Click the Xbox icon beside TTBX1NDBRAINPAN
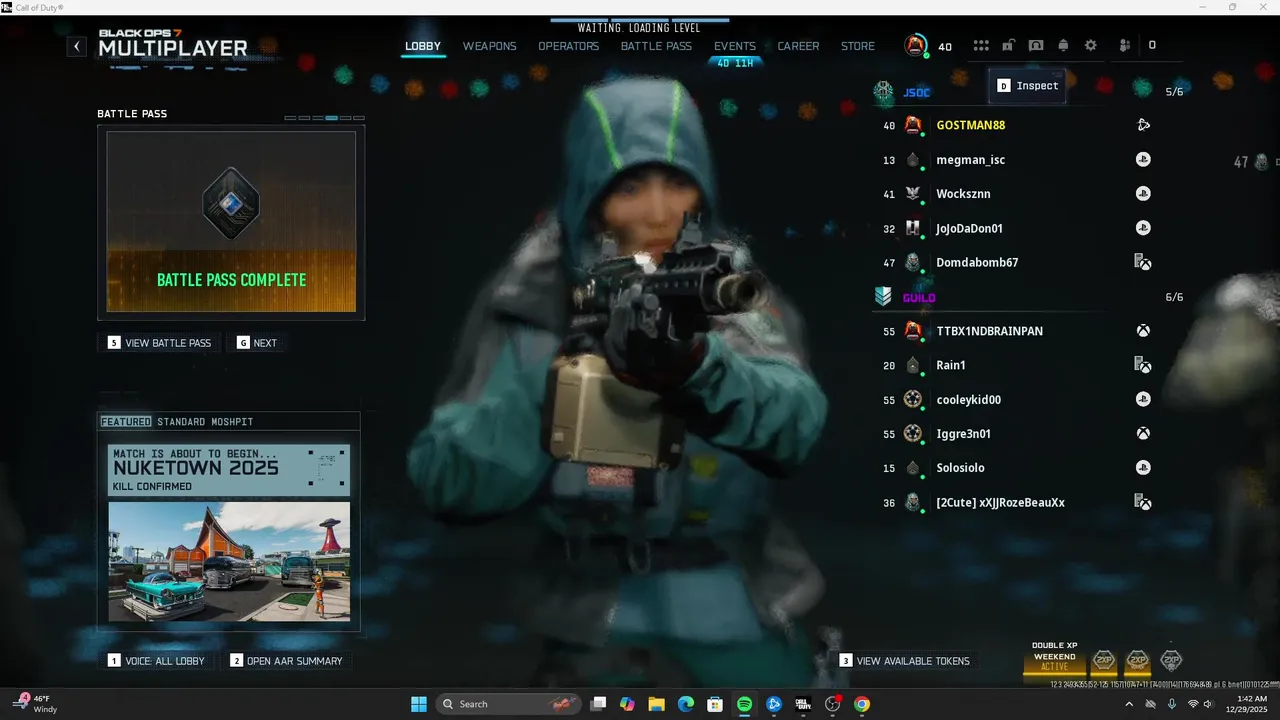 click(1143, 331)
